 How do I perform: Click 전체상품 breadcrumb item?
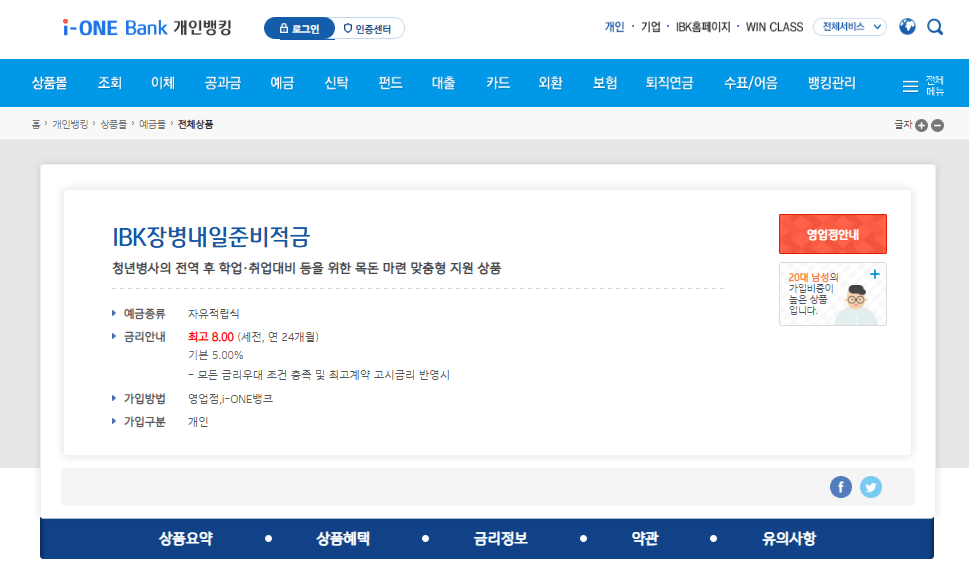195,124
